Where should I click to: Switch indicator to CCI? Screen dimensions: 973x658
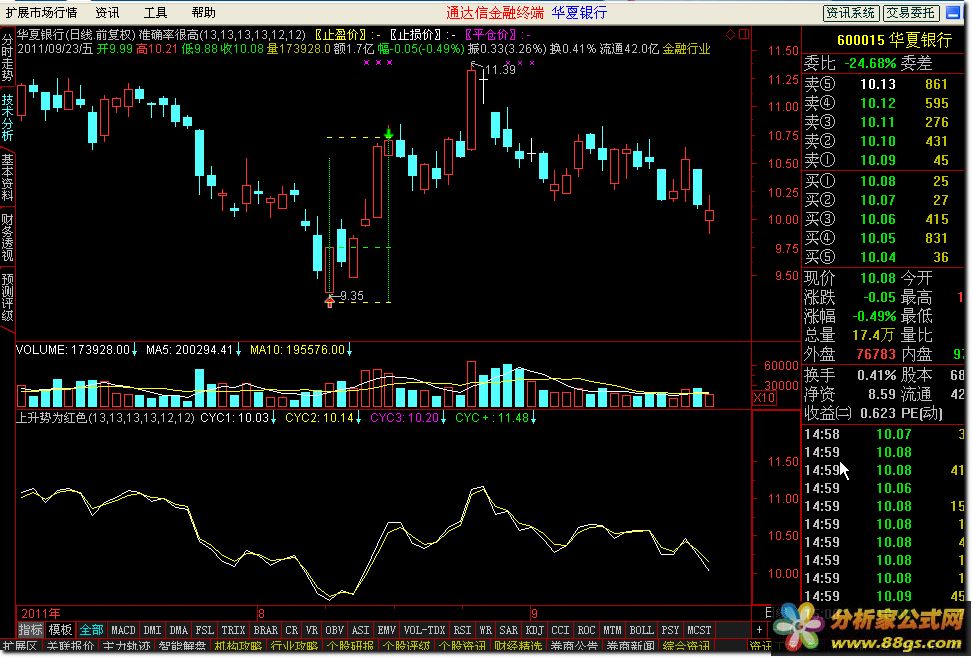pos(560,630)
